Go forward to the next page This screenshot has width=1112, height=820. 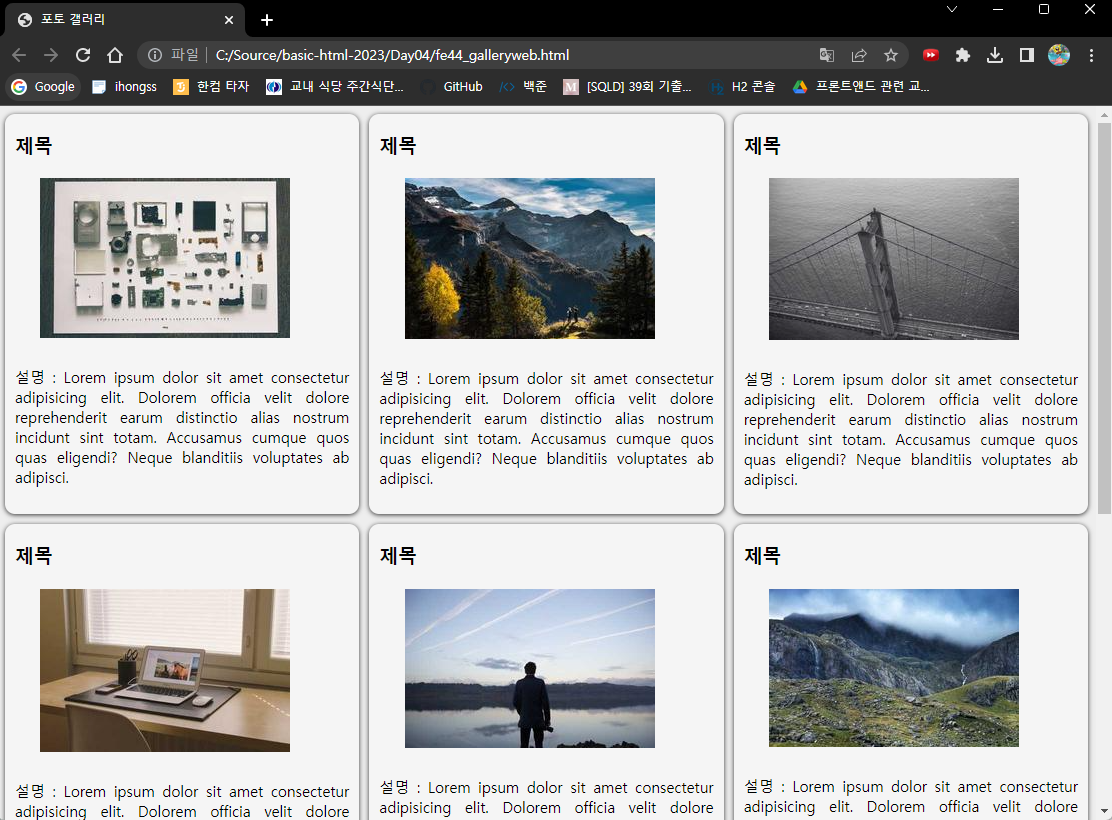50,55
